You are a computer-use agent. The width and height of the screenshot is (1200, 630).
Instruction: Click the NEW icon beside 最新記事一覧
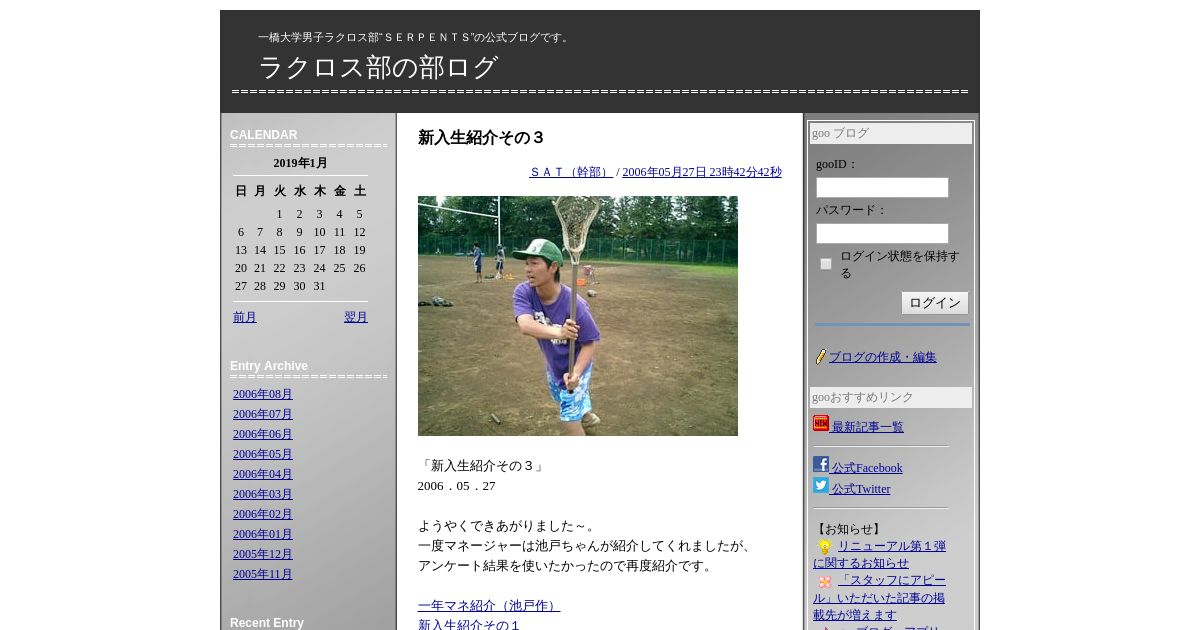coord(821,424)
